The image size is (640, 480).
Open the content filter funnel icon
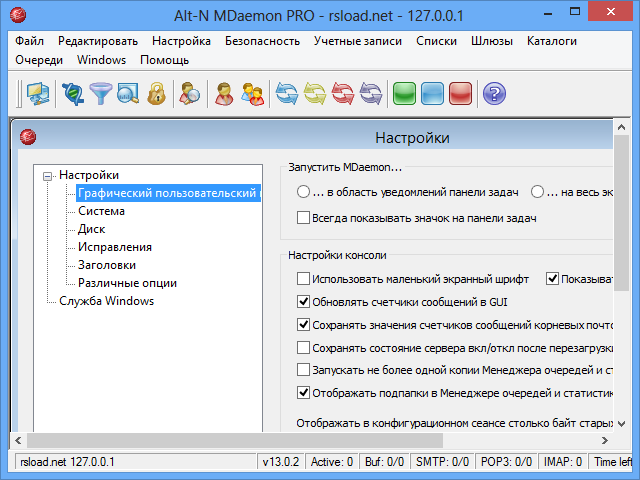coord(100,94)
